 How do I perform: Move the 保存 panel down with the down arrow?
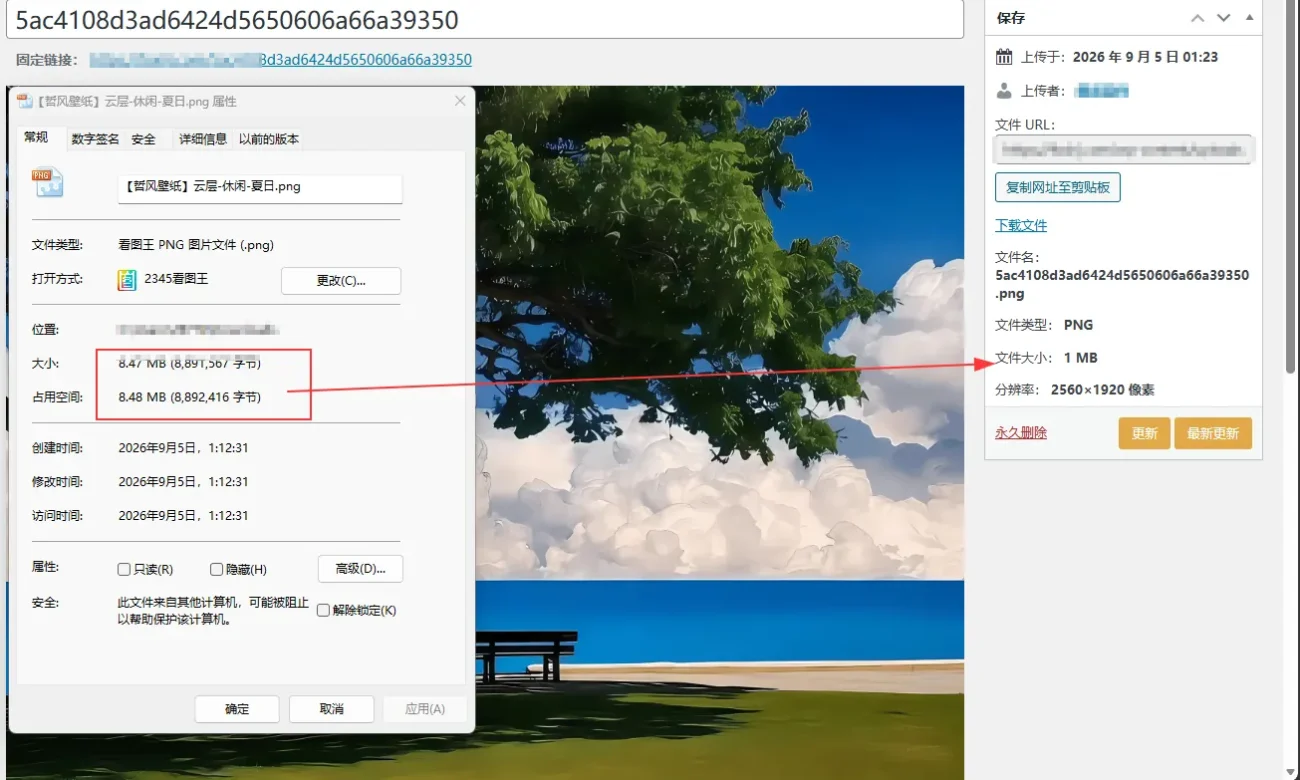(1223, 18)
